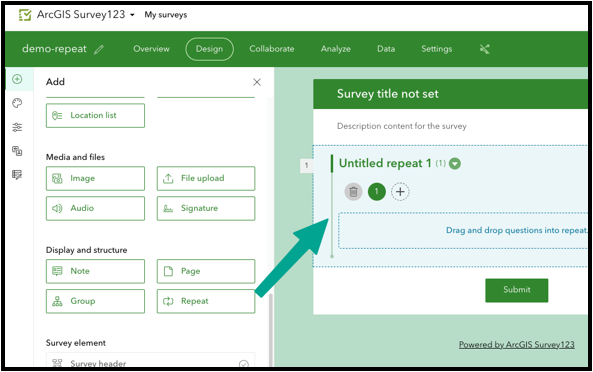593x372 pixels.
Task: Click the question number 1 badge
Action: 306,165
